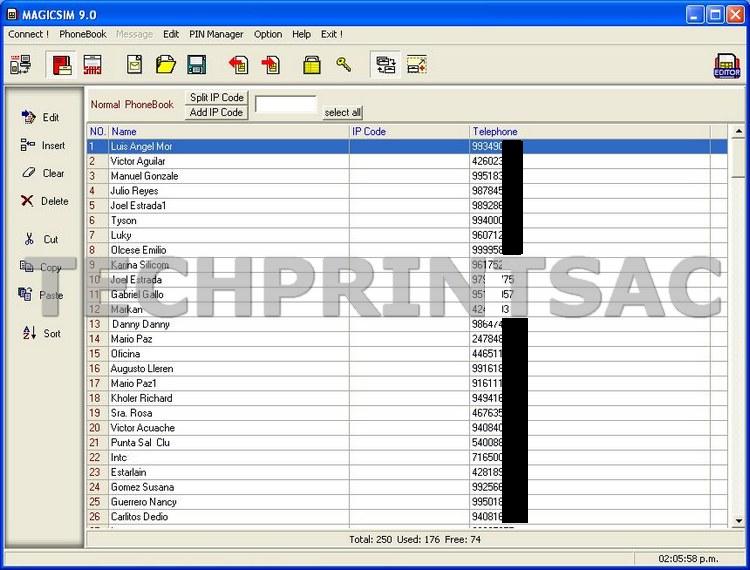Click the yellow padlock PIN icon
The height and width of the screenshot is (570, 750).
pyautogui.click(x=312, y=65)
